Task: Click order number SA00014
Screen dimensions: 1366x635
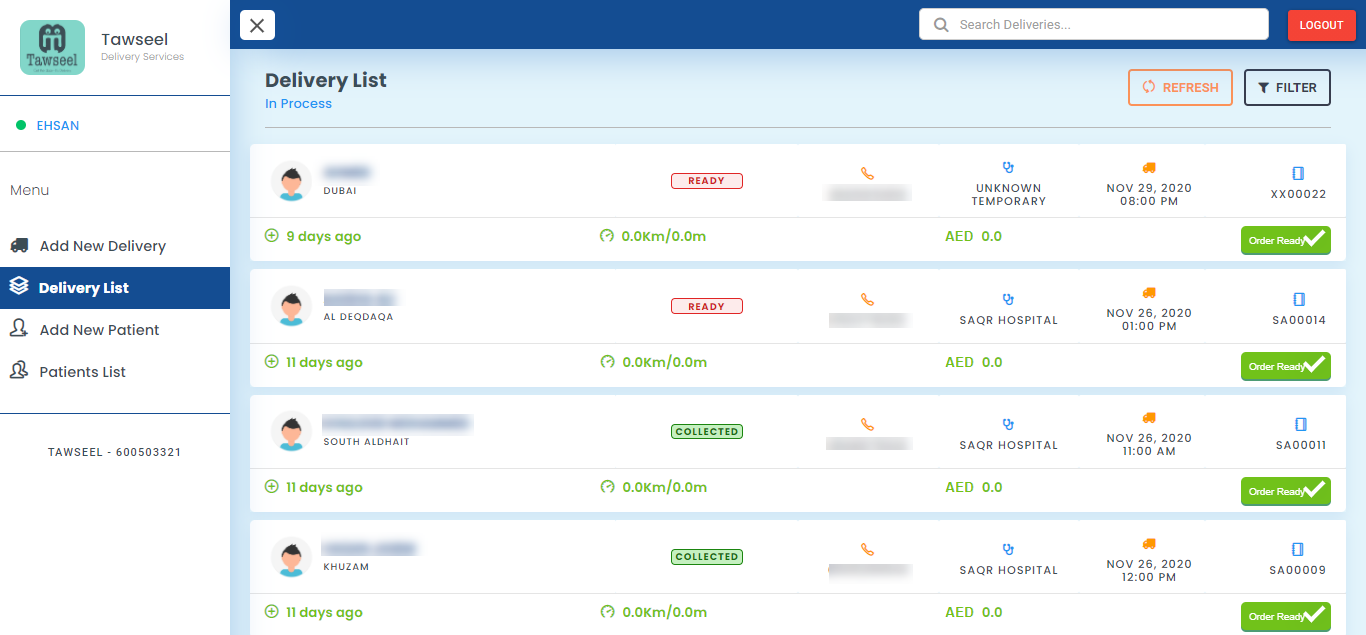Action: click(x=1300, y=320)
